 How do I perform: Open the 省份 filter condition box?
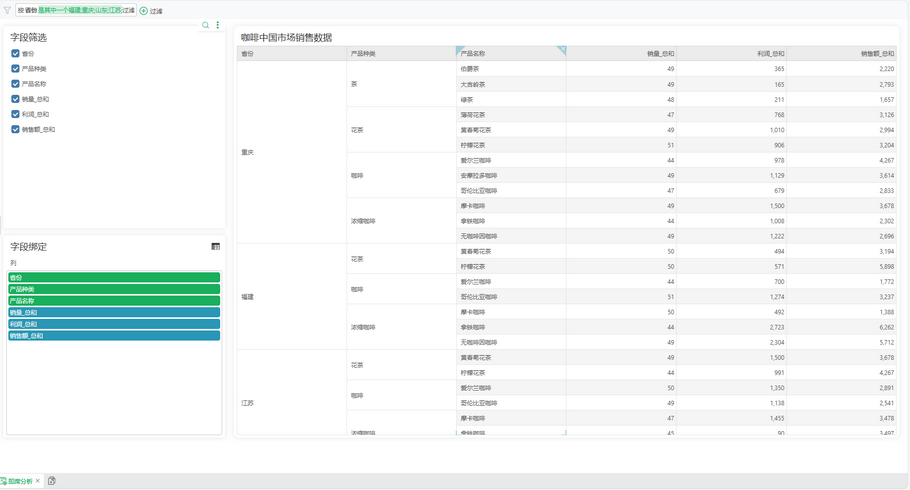pos(76,11)
